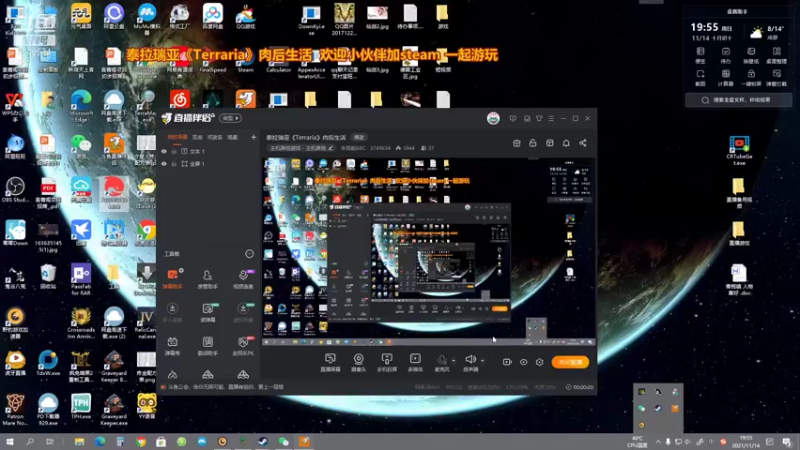Toggle preview visibility eye in bottom bar
800x450 pixels.
click(x=523, y=362)
